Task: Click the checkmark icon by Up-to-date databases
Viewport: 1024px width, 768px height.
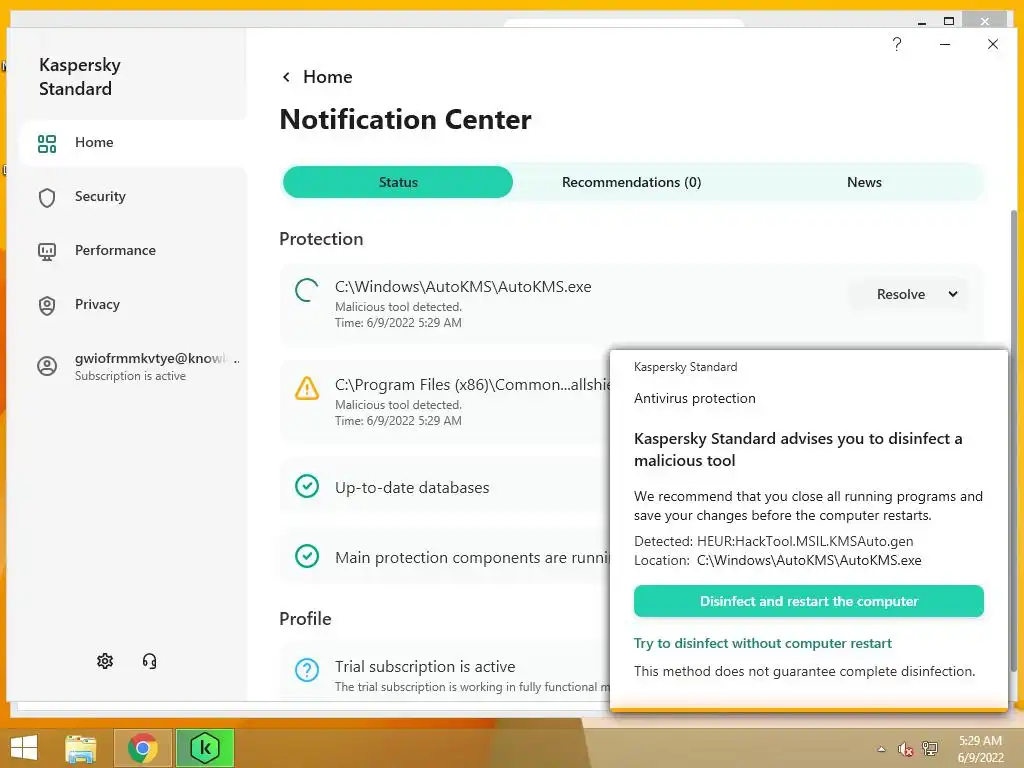Action: click(x=307, y=487)
